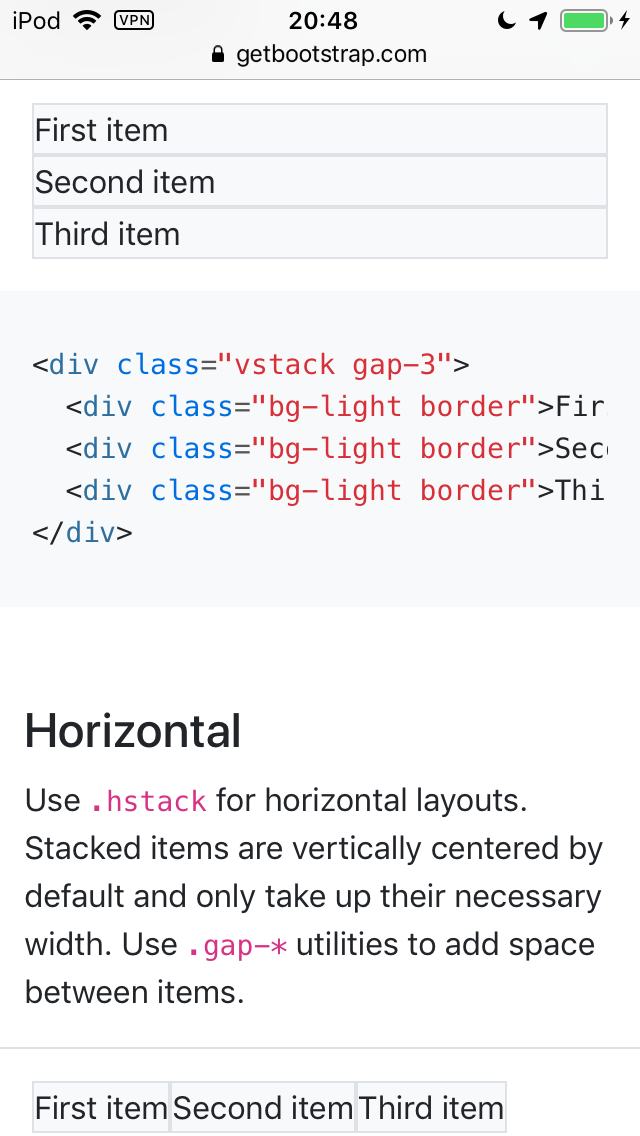Click First item in the horizontal stack
This screenshot has height=1136, width=640.
coord(101,1108)
